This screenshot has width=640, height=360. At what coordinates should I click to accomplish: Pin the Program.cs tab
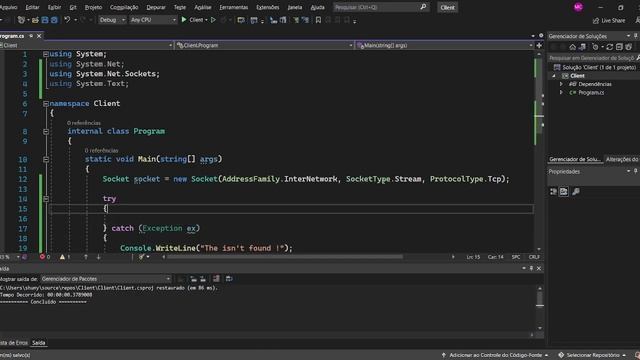[x=31, y=36]
